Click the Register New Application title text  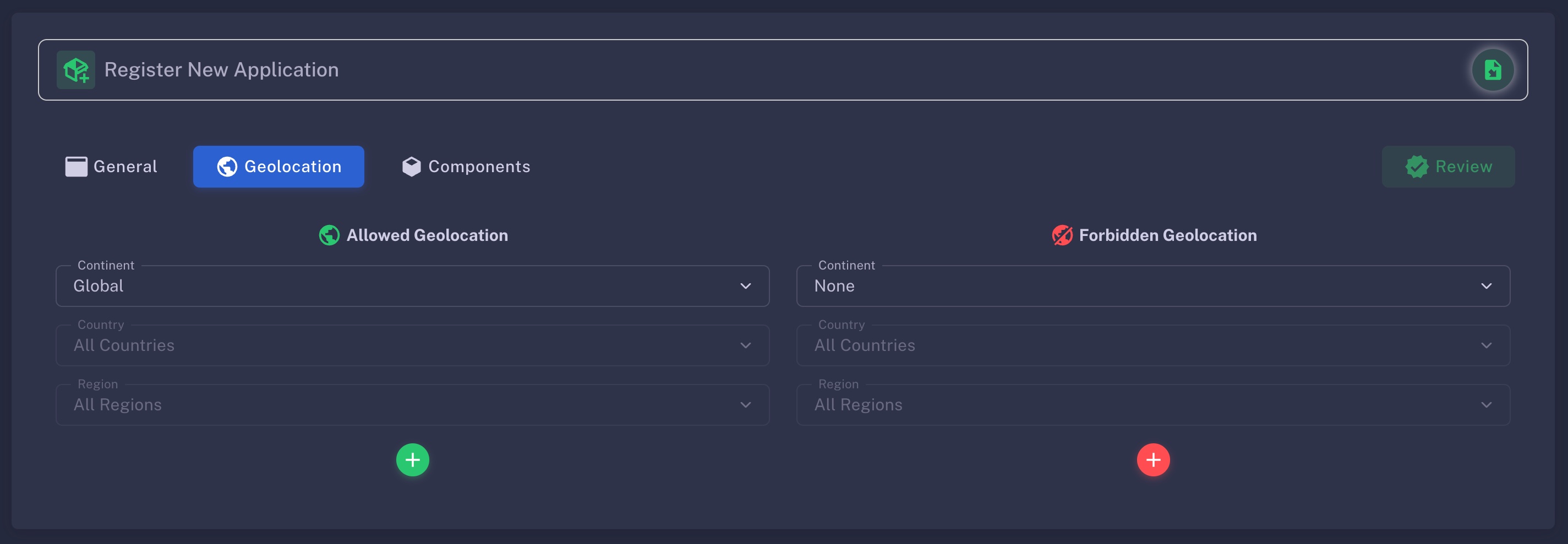tap(222, 70)
